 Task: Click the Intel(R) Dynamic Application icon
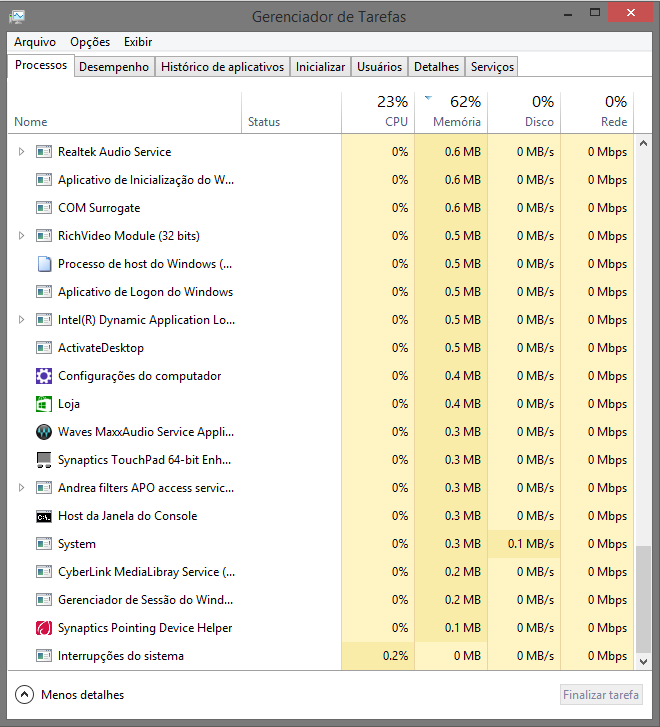pyautogui.click(x=44, y=319)
